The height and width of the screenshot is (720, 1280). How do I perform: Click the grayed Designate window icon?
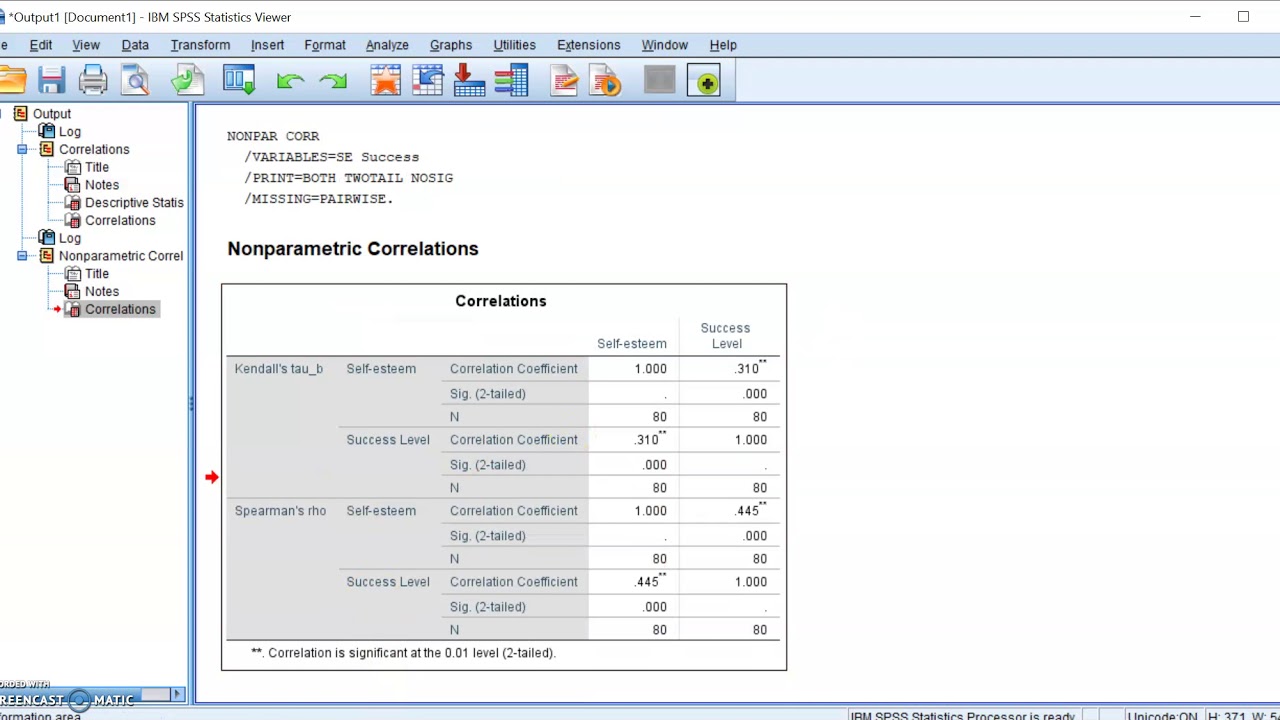point(659,81)
